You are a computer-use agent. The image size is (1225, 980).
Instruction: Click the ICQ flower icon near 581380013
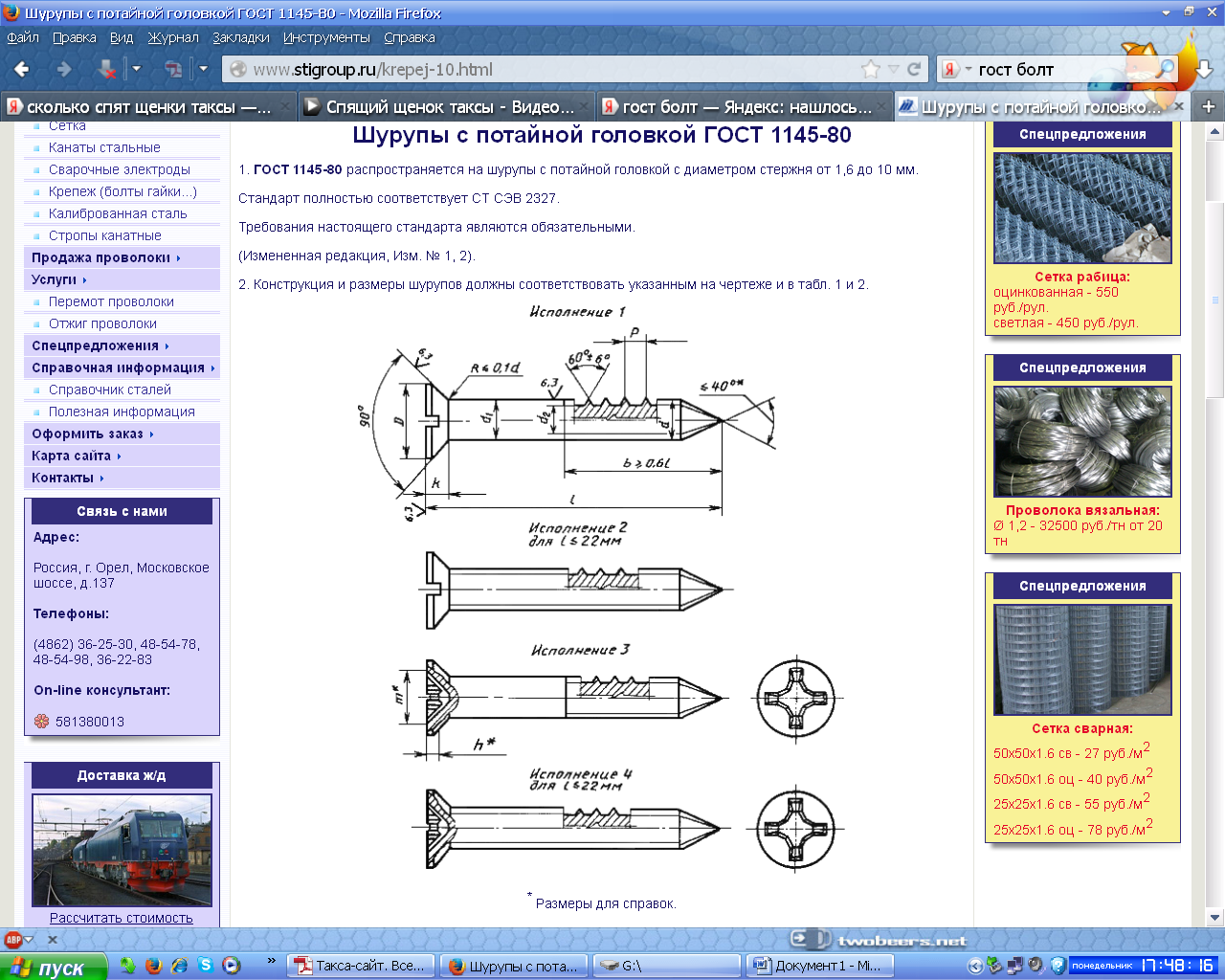click(x=41, y=722)
